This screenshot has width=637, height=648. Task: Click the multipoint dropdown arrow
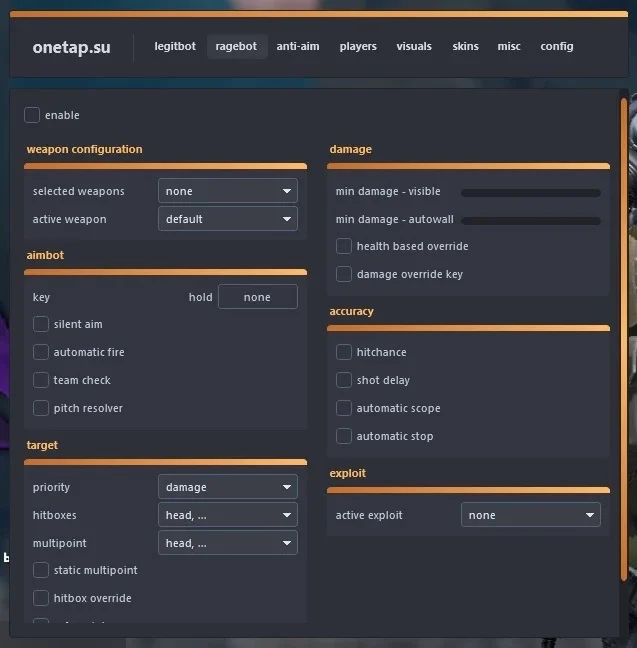[x=286, y=543]
